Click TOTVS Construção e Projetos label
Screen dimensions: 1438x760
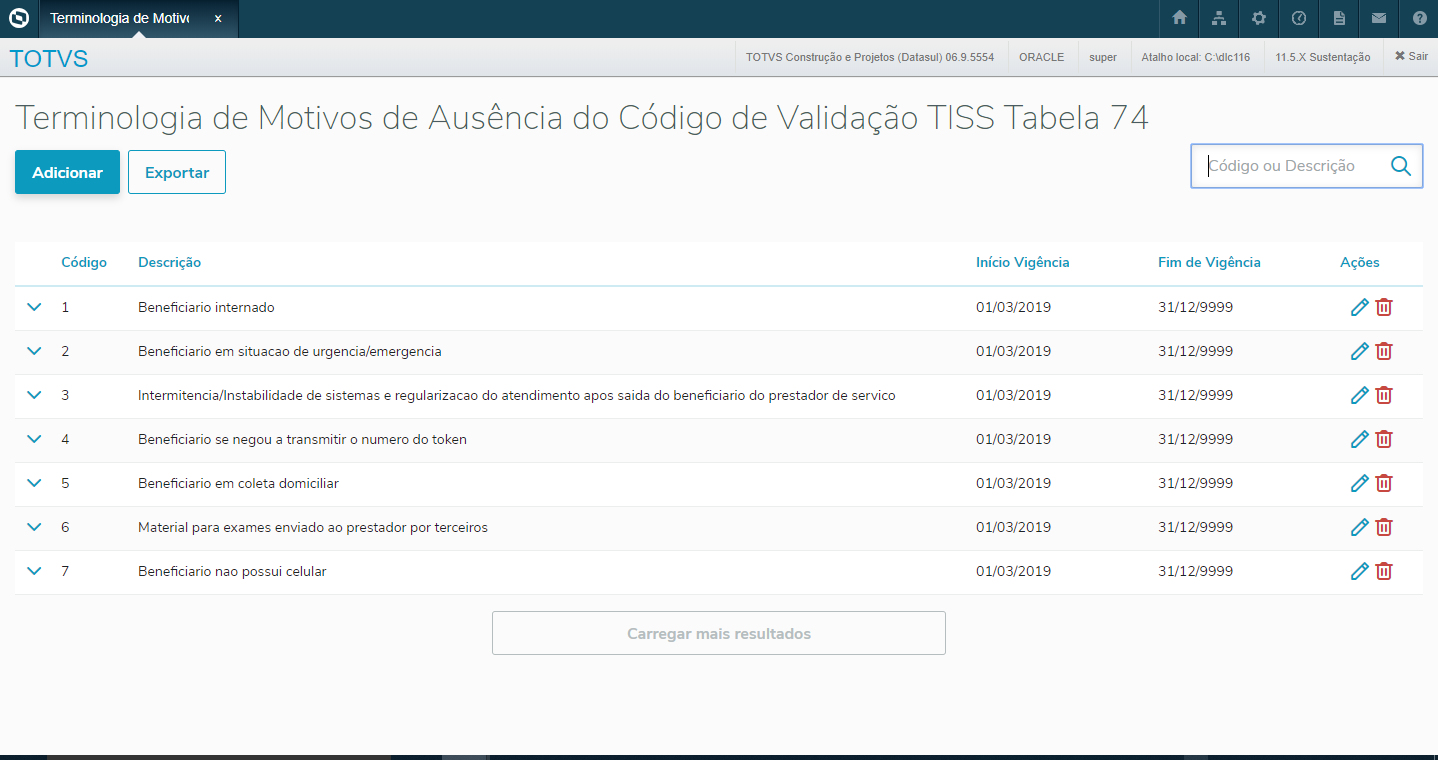(x=870, y=57)
